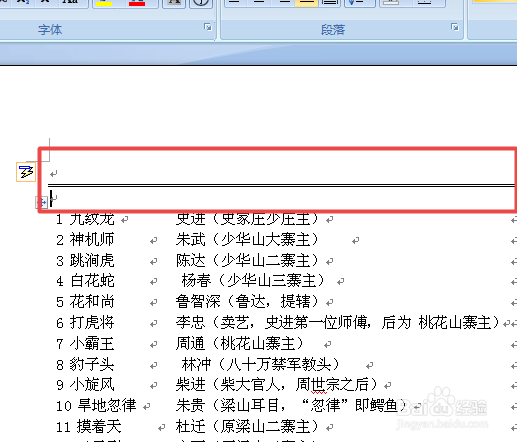The height and width of the screenshot is (442, 517).
Task: Click the text '陈达（少华山二寨主）'
Action: [247, 261]
